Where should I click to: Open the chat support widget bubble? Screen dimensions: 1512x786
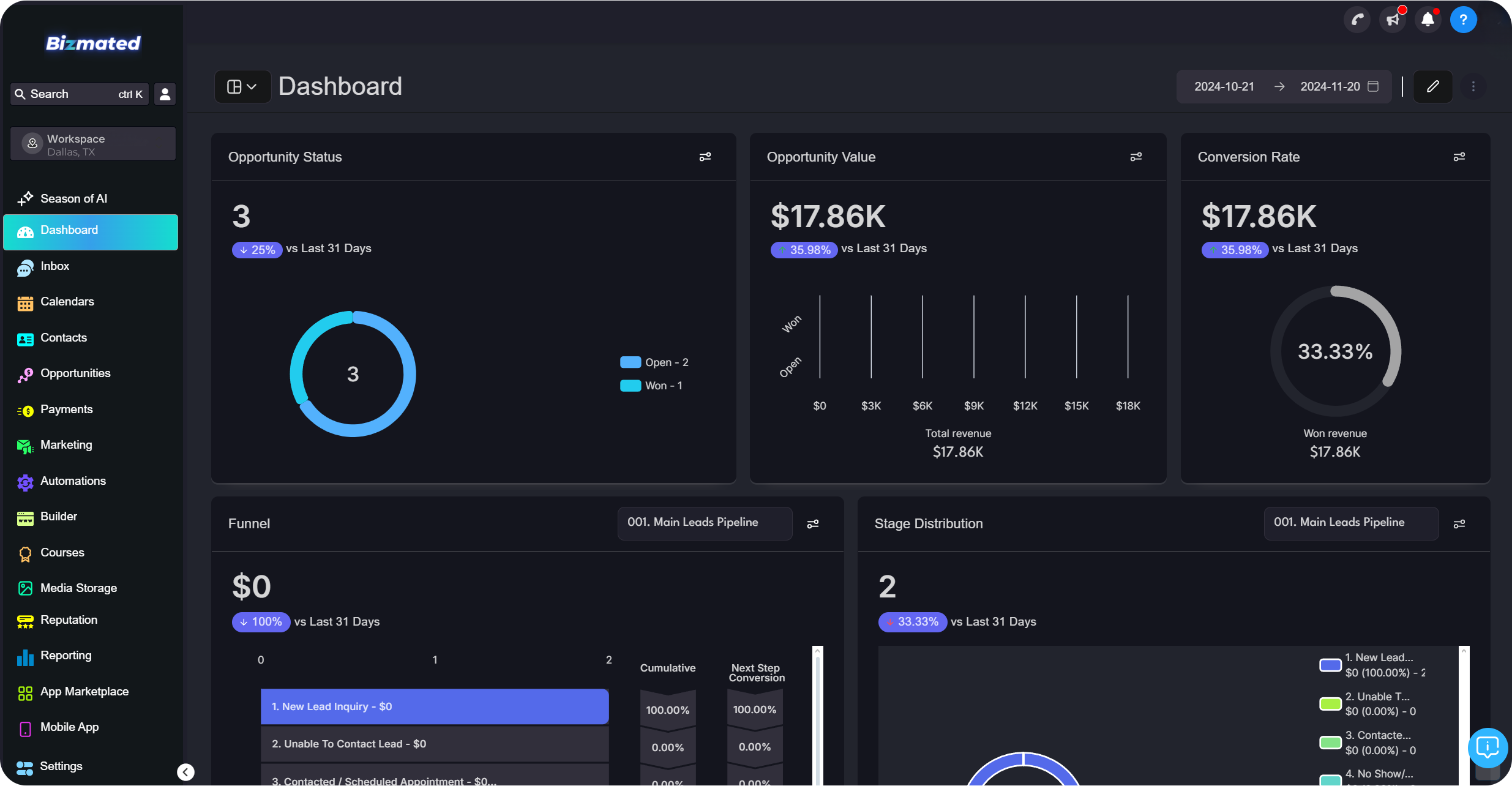click(1488, 747)
